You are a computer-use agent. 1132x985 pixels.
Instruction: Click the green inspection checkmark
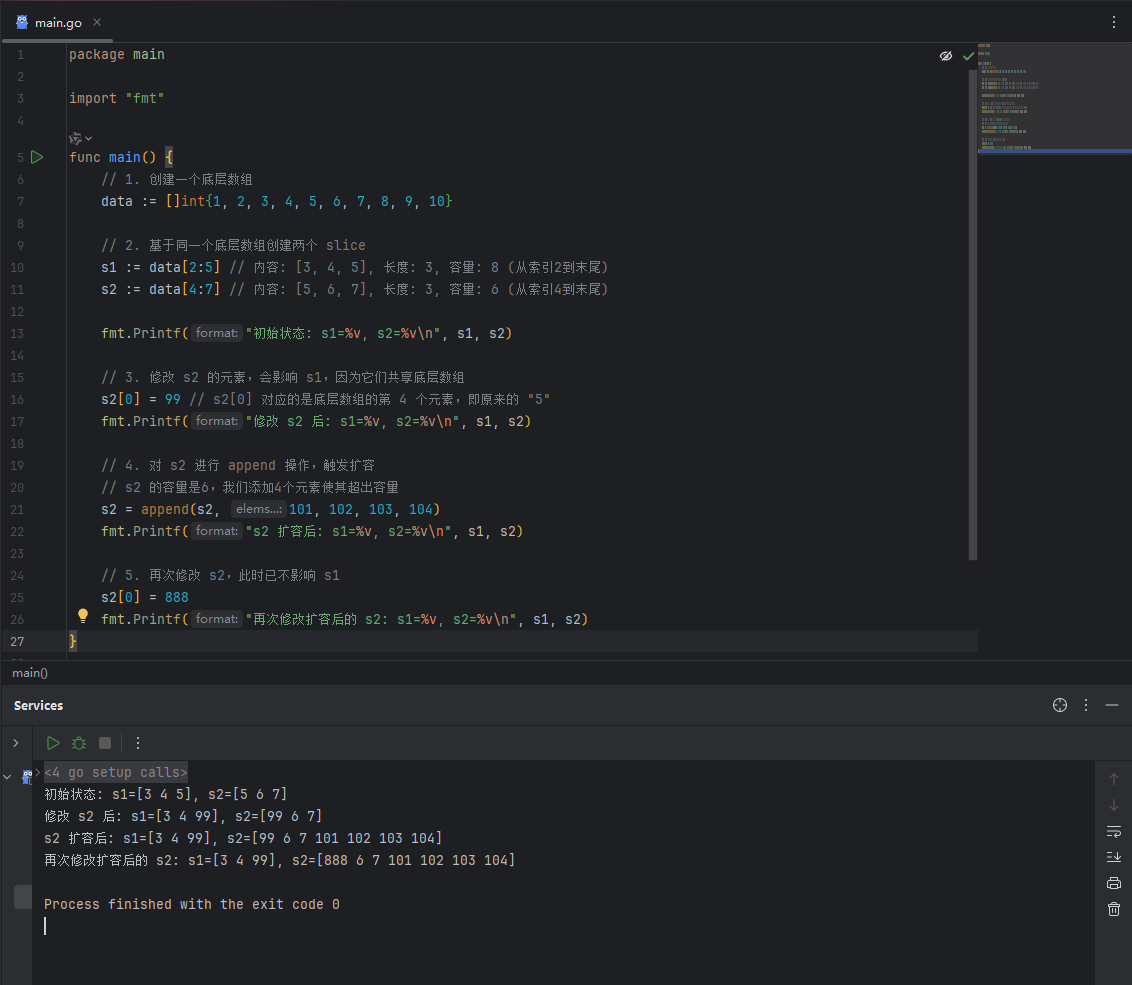968,56
